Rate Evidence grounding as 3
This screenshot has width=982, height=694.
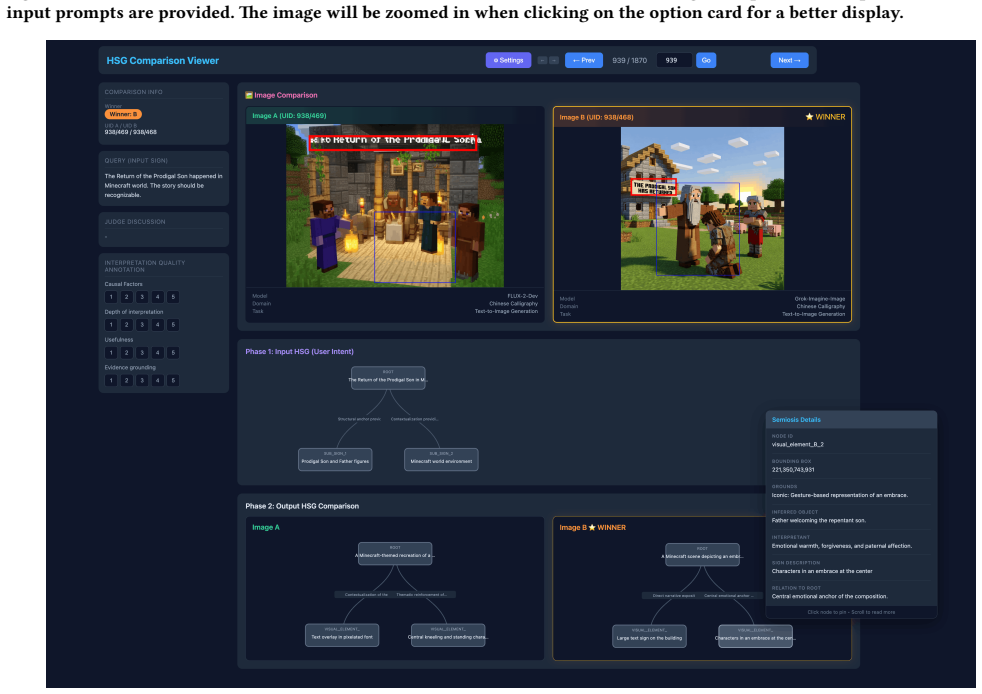pos(142,380)
